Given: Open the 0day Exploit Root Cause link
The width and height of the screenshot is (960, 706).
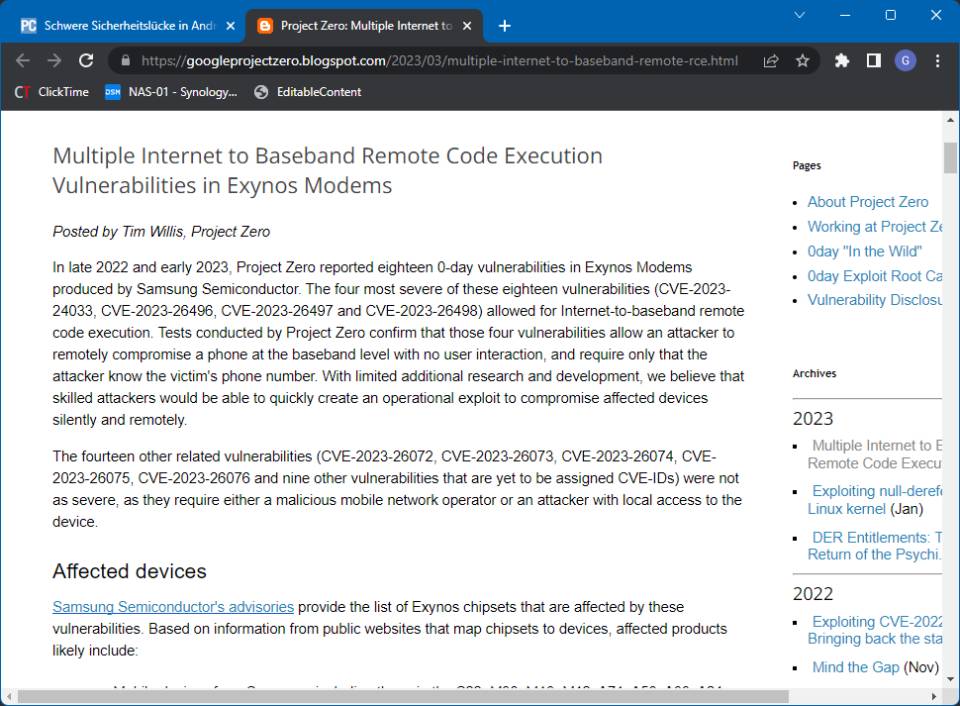Looking at the screenshot, I should (875, 276).
